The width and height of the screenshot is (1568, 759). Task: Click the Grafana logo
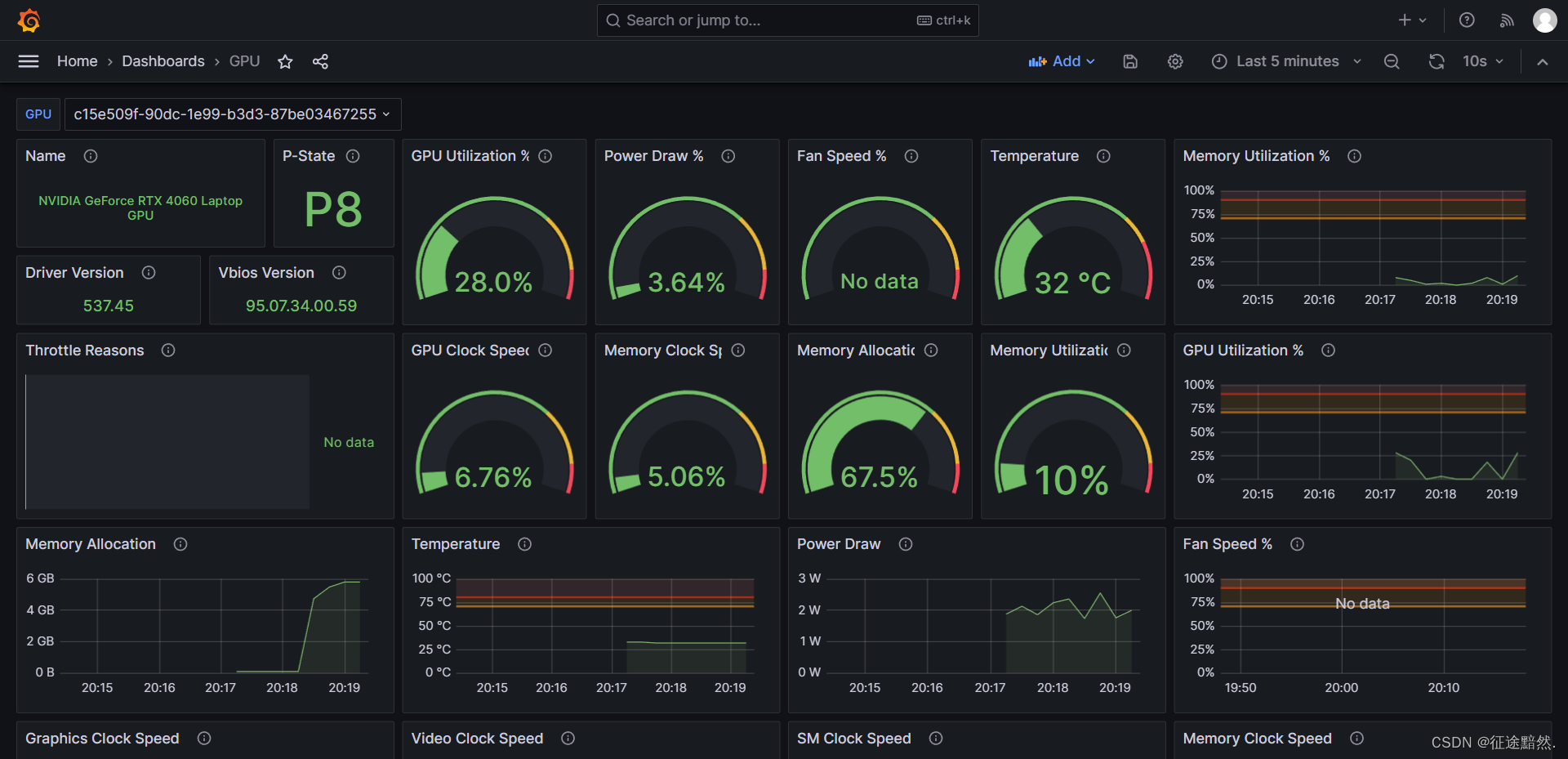click(x=29, y=20)
